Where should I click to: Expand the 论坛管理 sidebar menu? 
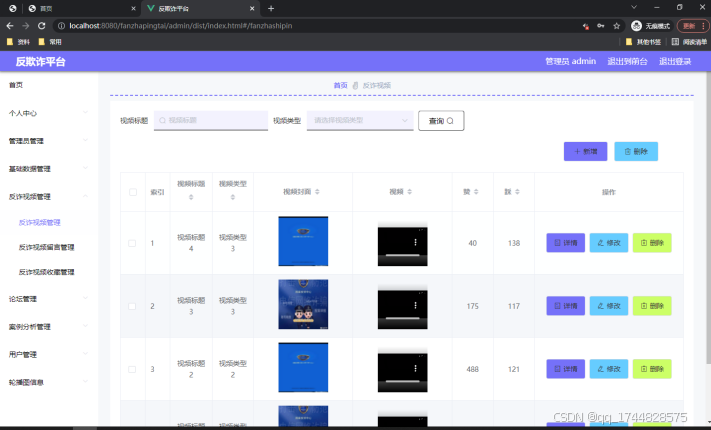pyautogui.click(x=49, y=298)
